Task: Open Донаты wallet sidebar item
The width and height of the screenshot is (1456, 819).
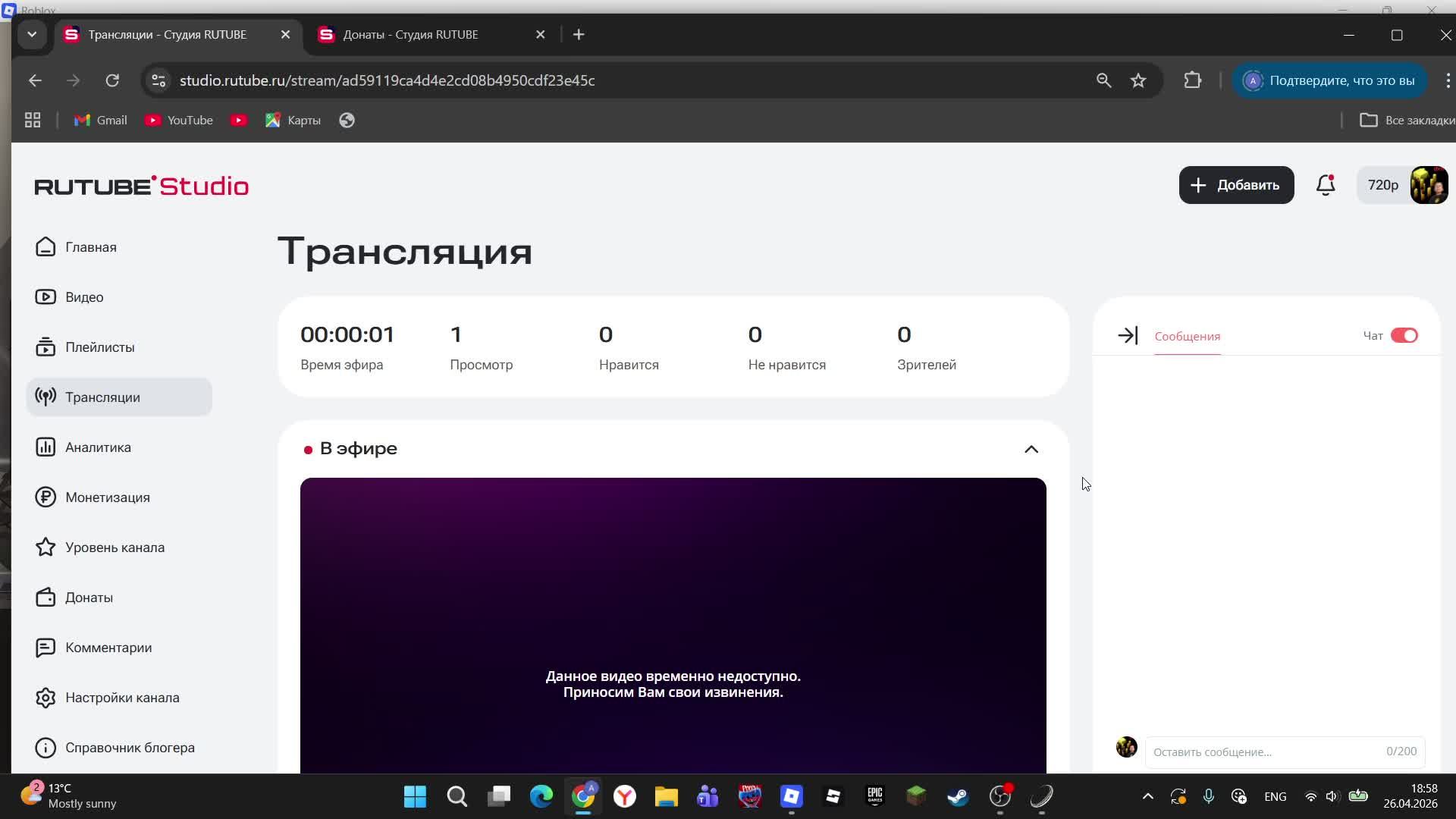Action: (x=89, y=598)
